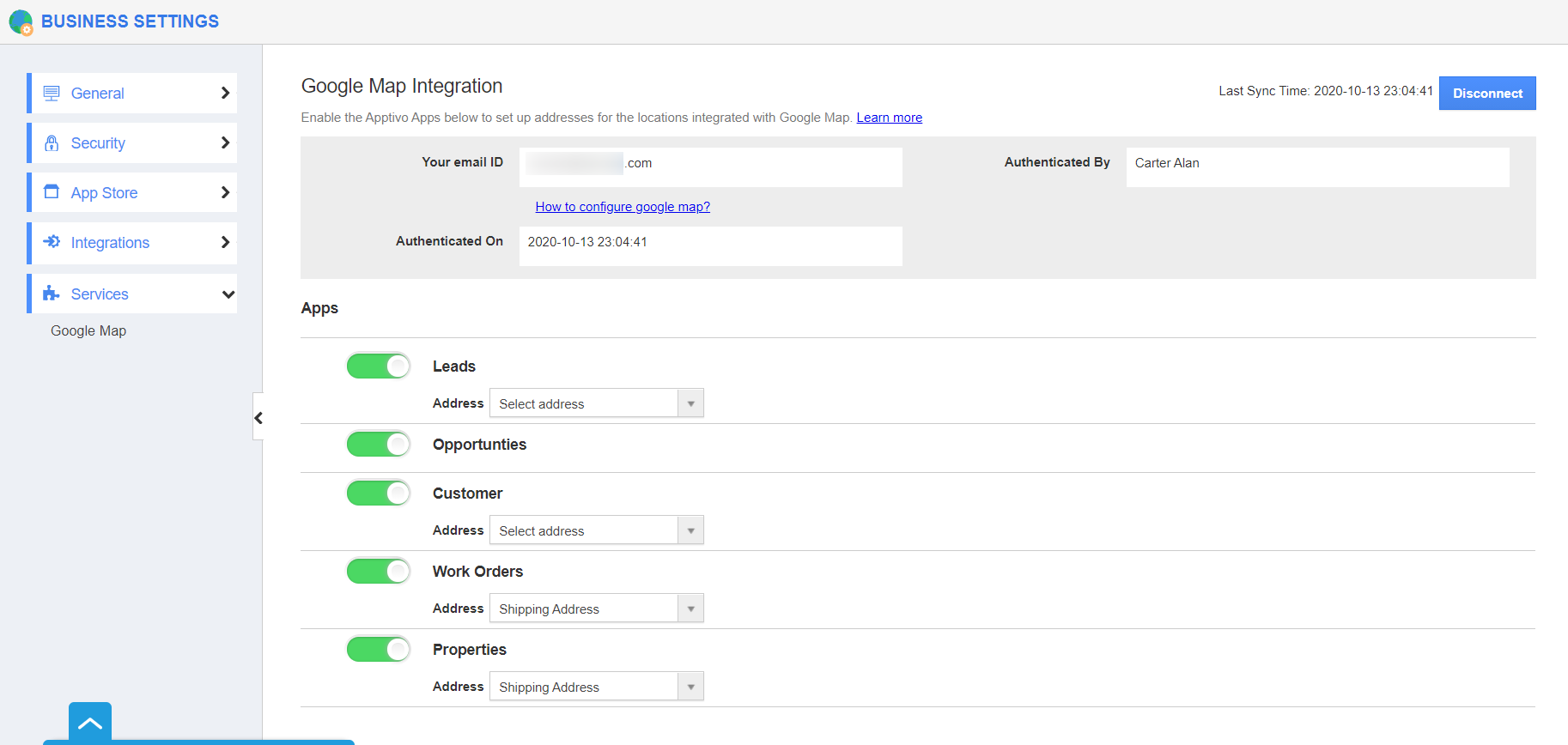Click the Integrations gear-arrow icon
The height and width of the screenshot is (745, 1568).
pyautogui.click(x=52, y=241)
